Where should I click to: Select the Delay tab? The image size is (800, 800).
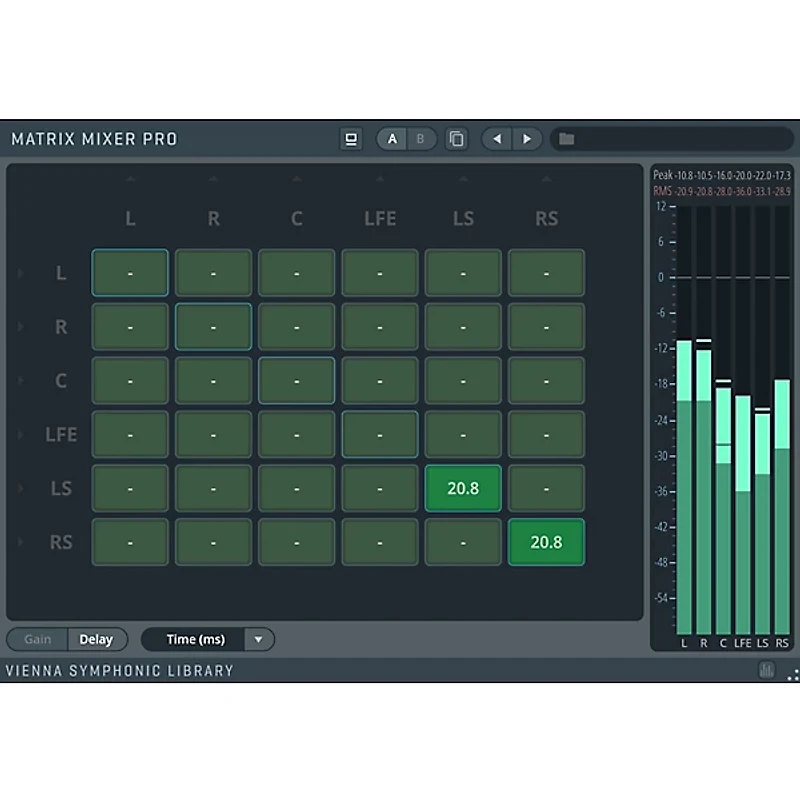pyautogui.click(x=96, y=639)
